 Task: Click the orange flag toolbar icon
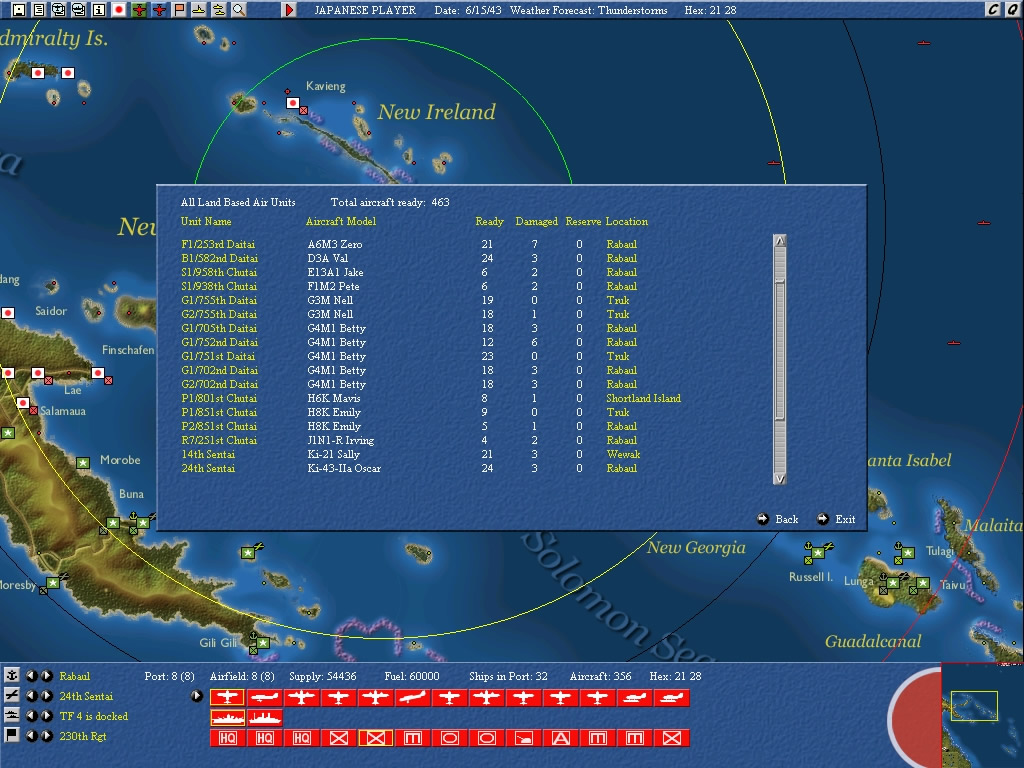179,10
